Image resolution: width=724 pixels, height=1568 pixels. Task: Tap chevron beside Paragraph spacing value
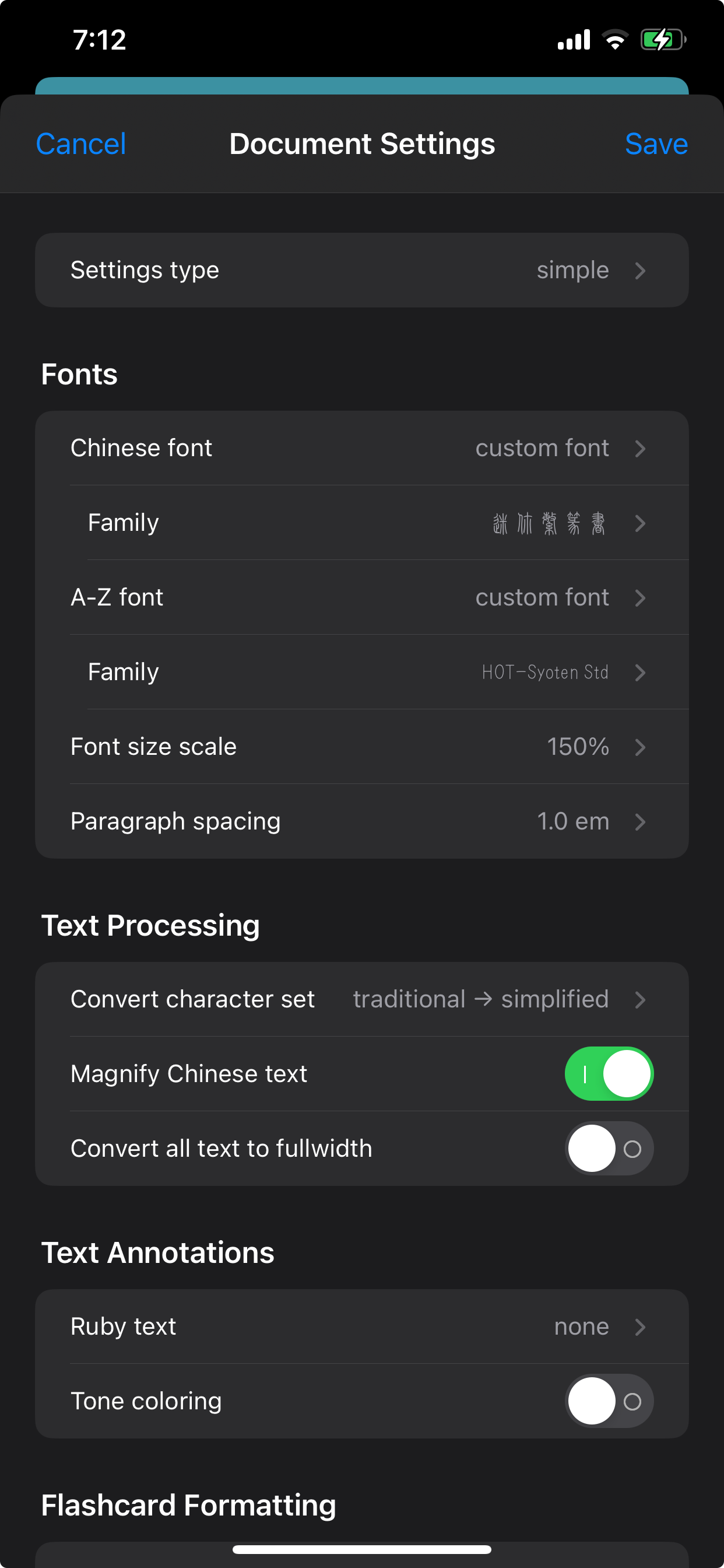click(640, 822)
